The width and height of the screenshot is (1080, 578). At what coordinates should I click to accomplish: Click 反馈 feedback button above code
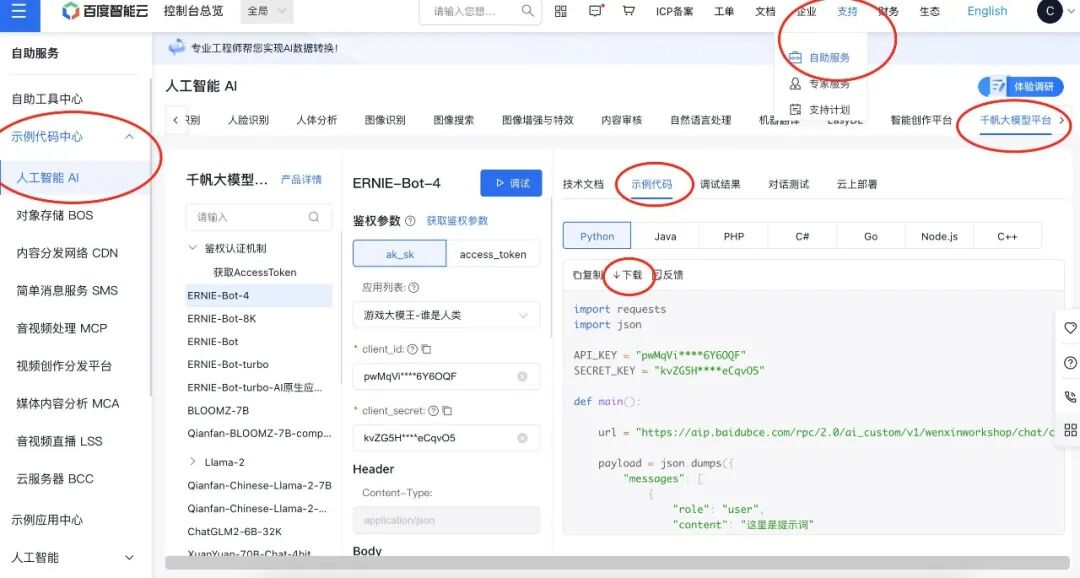point(667,275)
